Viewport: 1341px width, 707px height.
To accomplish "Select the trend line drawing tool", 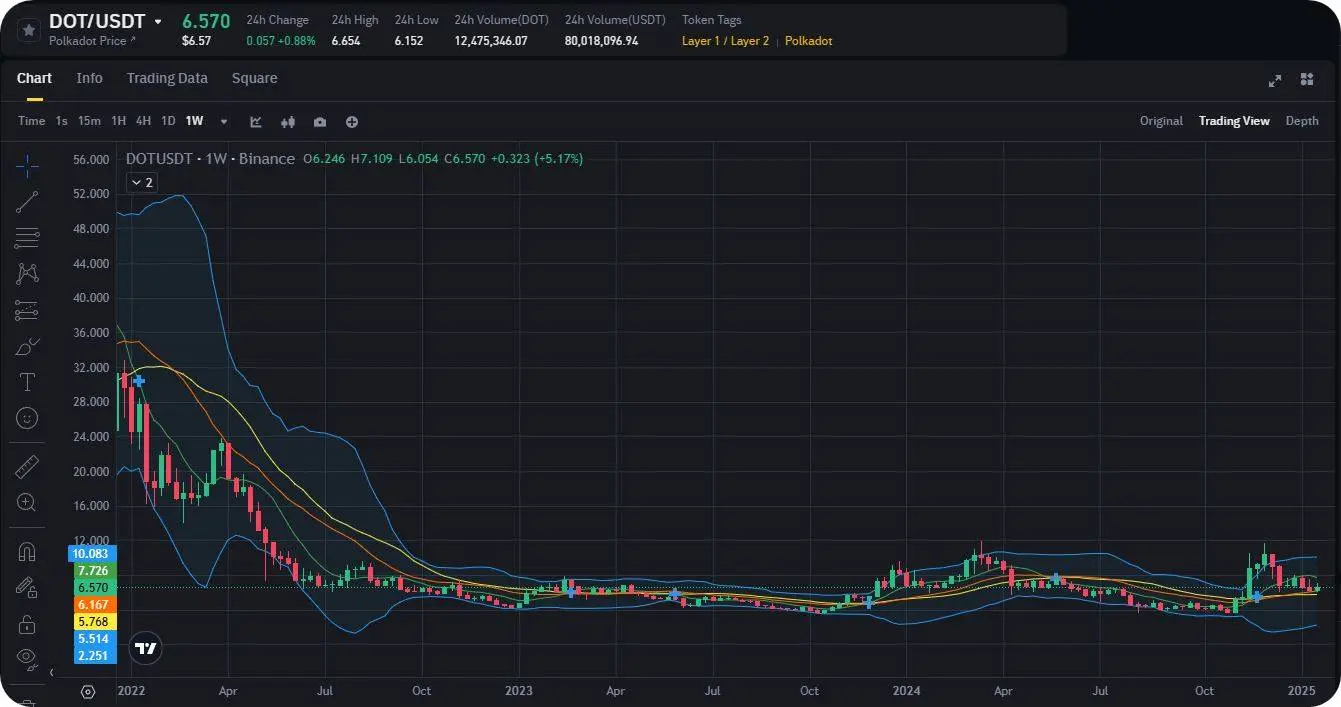I will pyautogui.click(x=27, y=202).
